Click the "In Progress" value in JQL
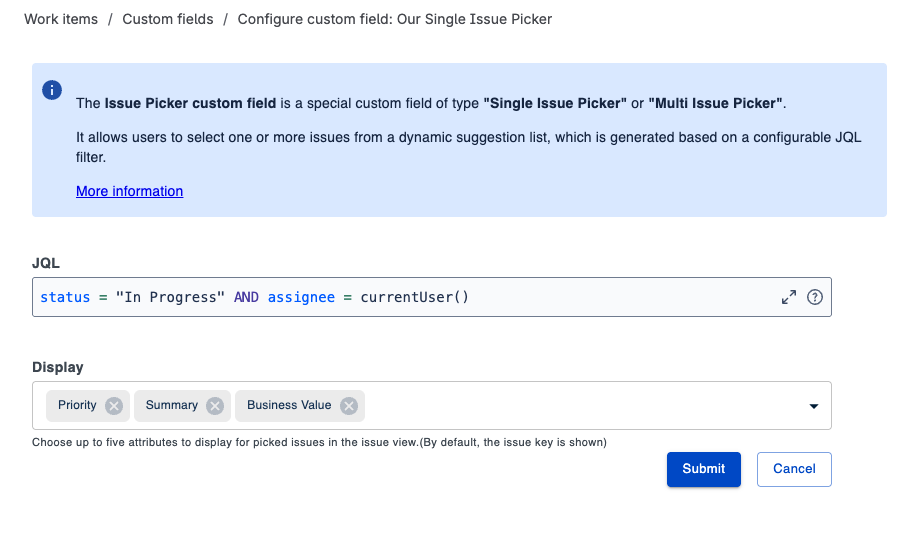 (169, 297)
